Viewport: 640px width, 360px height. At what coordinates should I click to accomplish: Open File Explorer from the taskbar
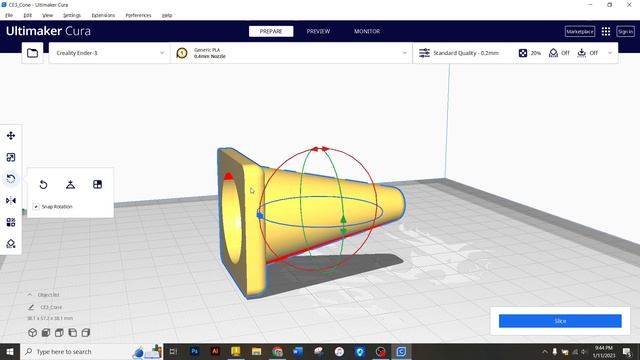tap(256, 351)
